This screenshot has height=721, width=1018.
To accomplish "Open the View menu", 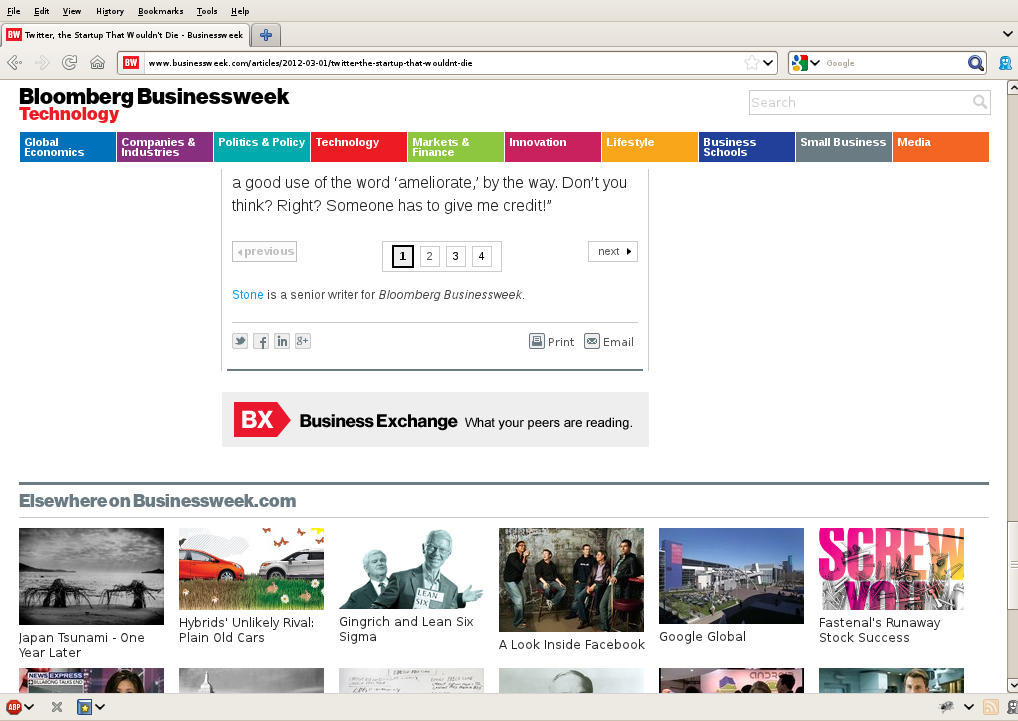I will tap(72, 11).
